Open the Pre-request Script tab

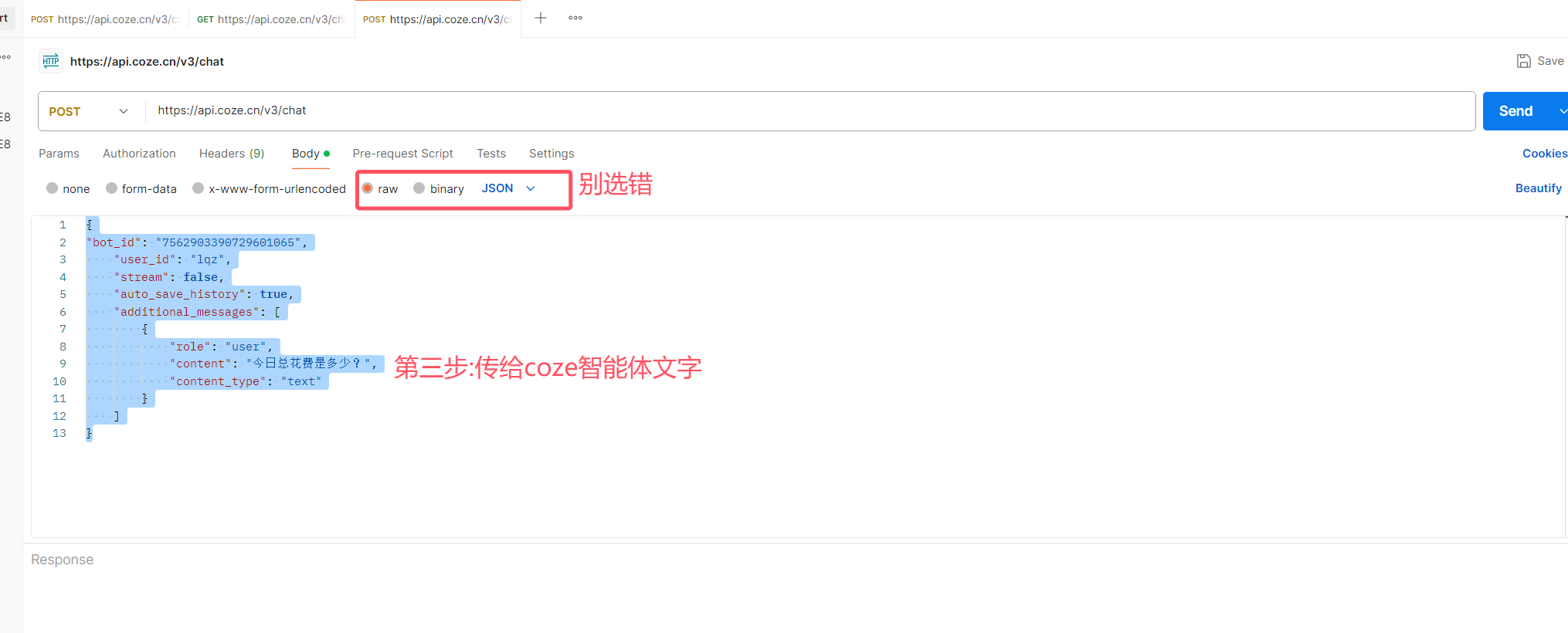402,154
